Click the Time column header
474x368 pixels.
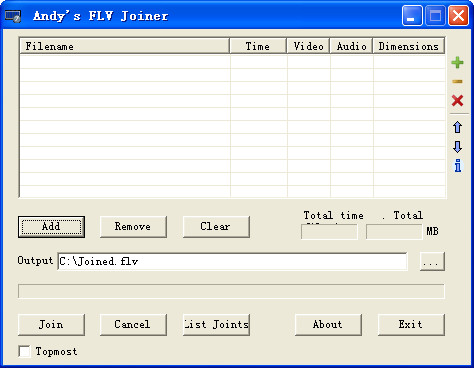(258, 46)
